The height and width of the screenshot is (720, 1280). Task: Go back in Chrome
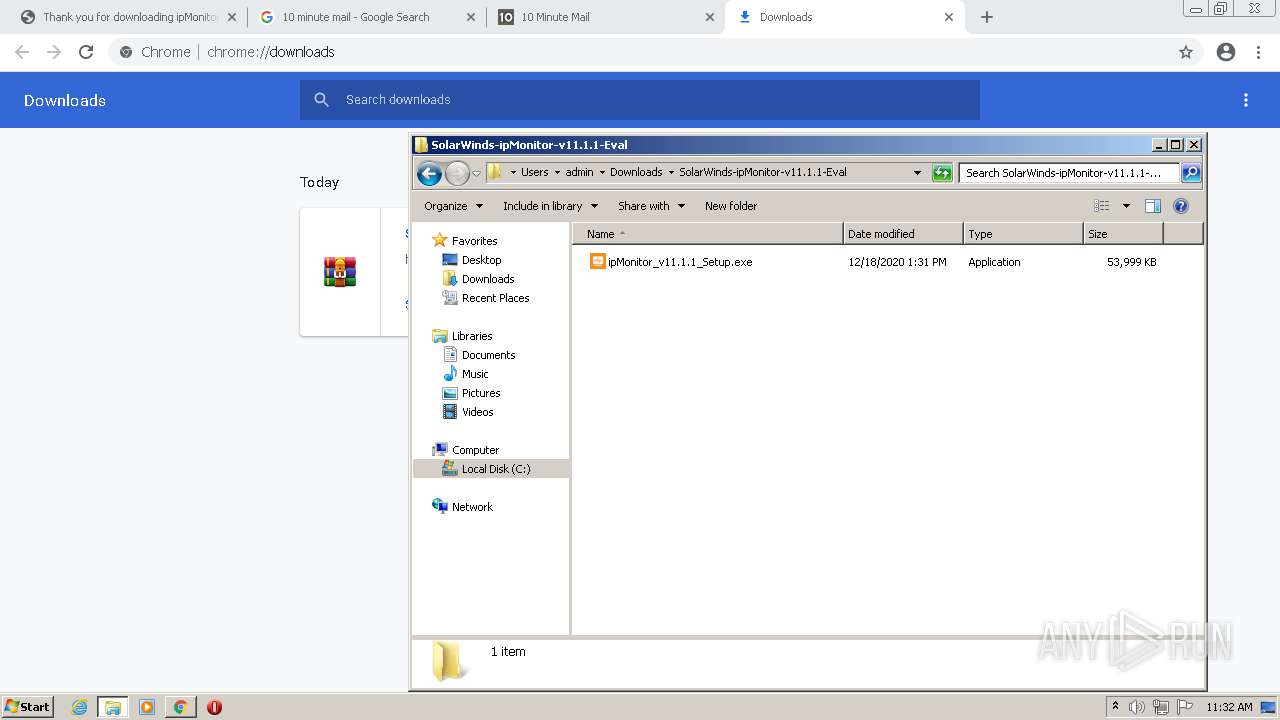coord(22,52)
